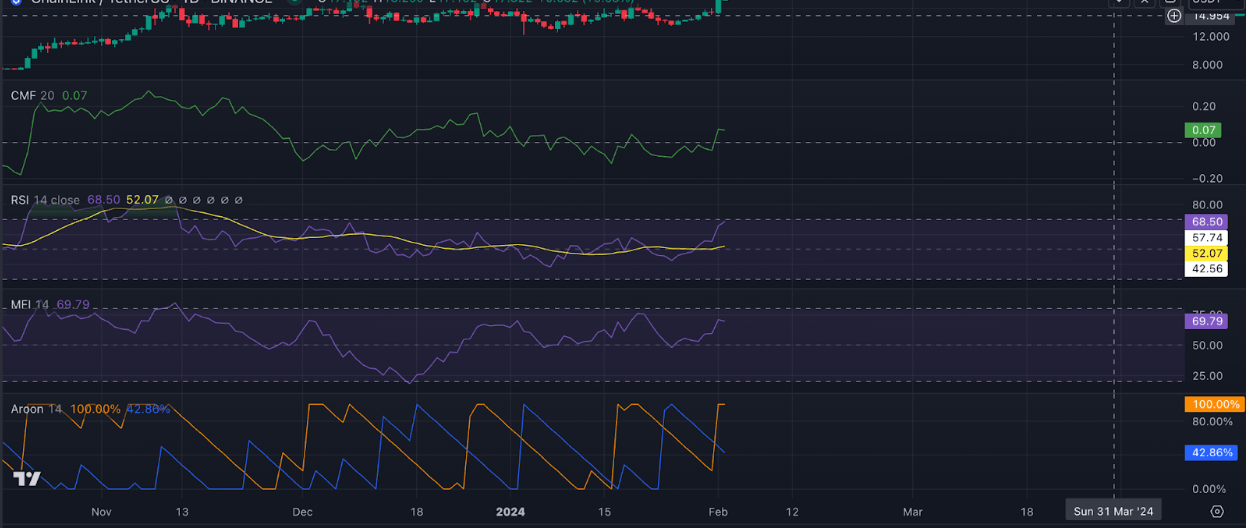Screen dimensions: 1246x528
Task: Click blue 42.86% Aroon axis tag
Action: pos(1213,452)
